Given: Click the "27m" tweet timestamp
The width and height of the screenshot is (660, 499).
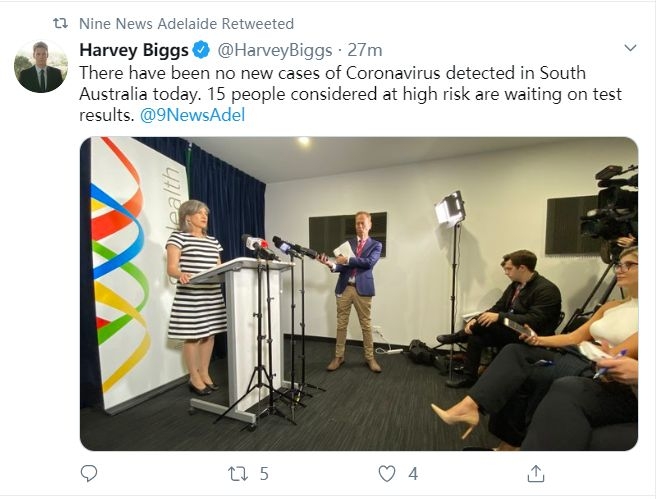Looking at the screenshot, I should [x=365, y=49].
